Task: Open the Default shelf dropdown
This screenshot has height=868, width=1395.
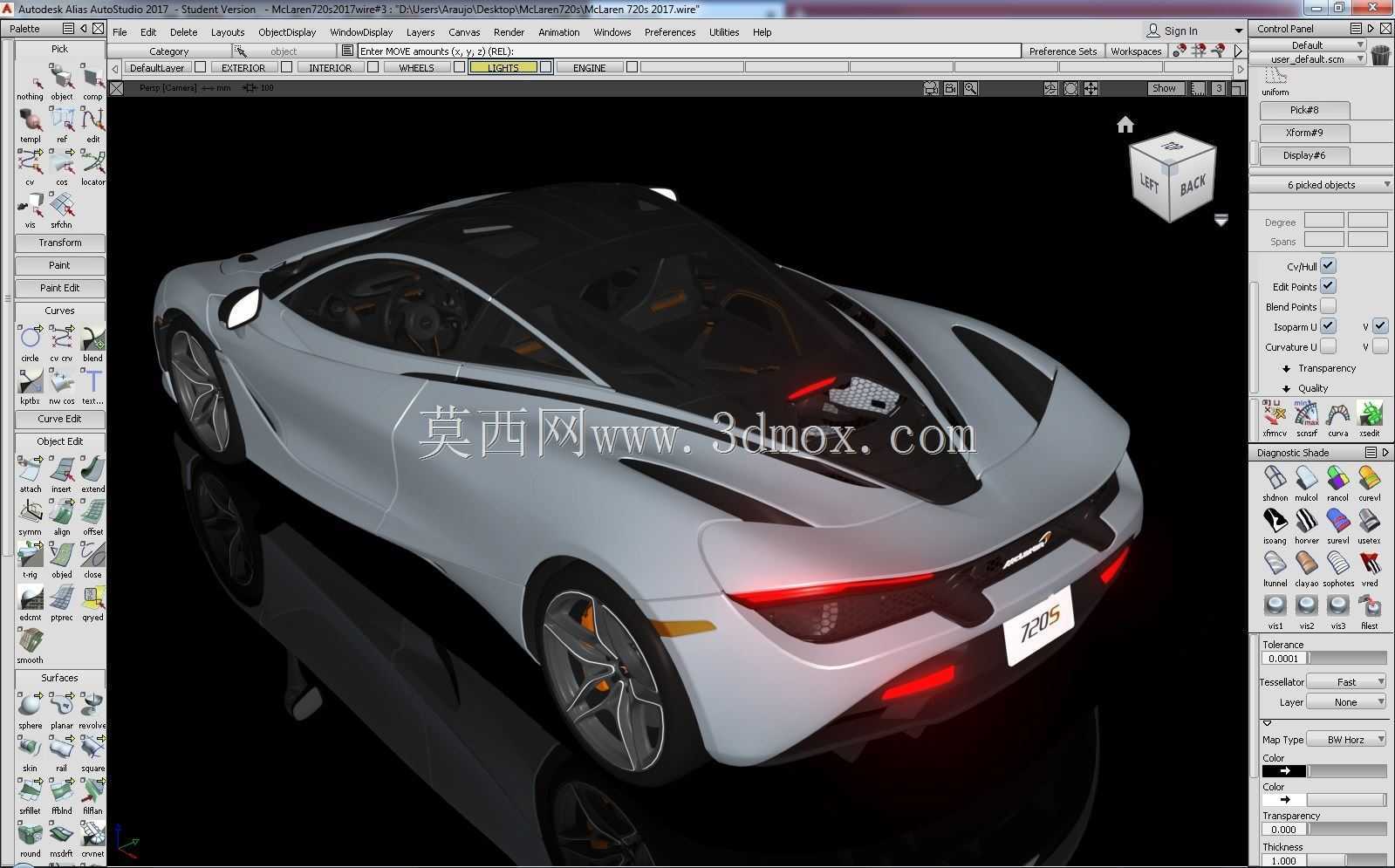Action: click(1308, 44)
